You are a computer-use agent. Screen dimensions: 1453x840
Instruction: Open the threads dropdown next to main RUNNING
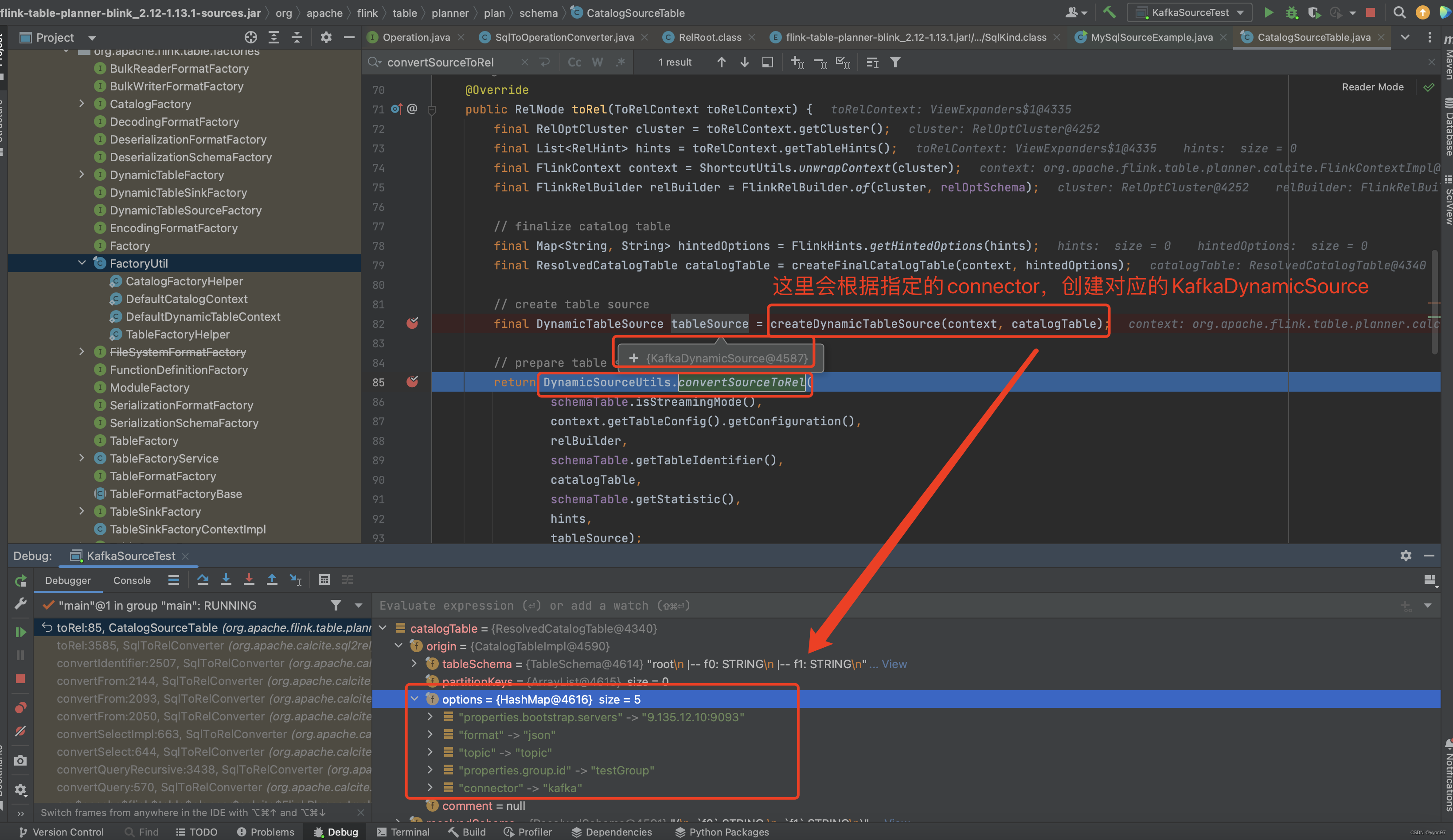(359, 605)
